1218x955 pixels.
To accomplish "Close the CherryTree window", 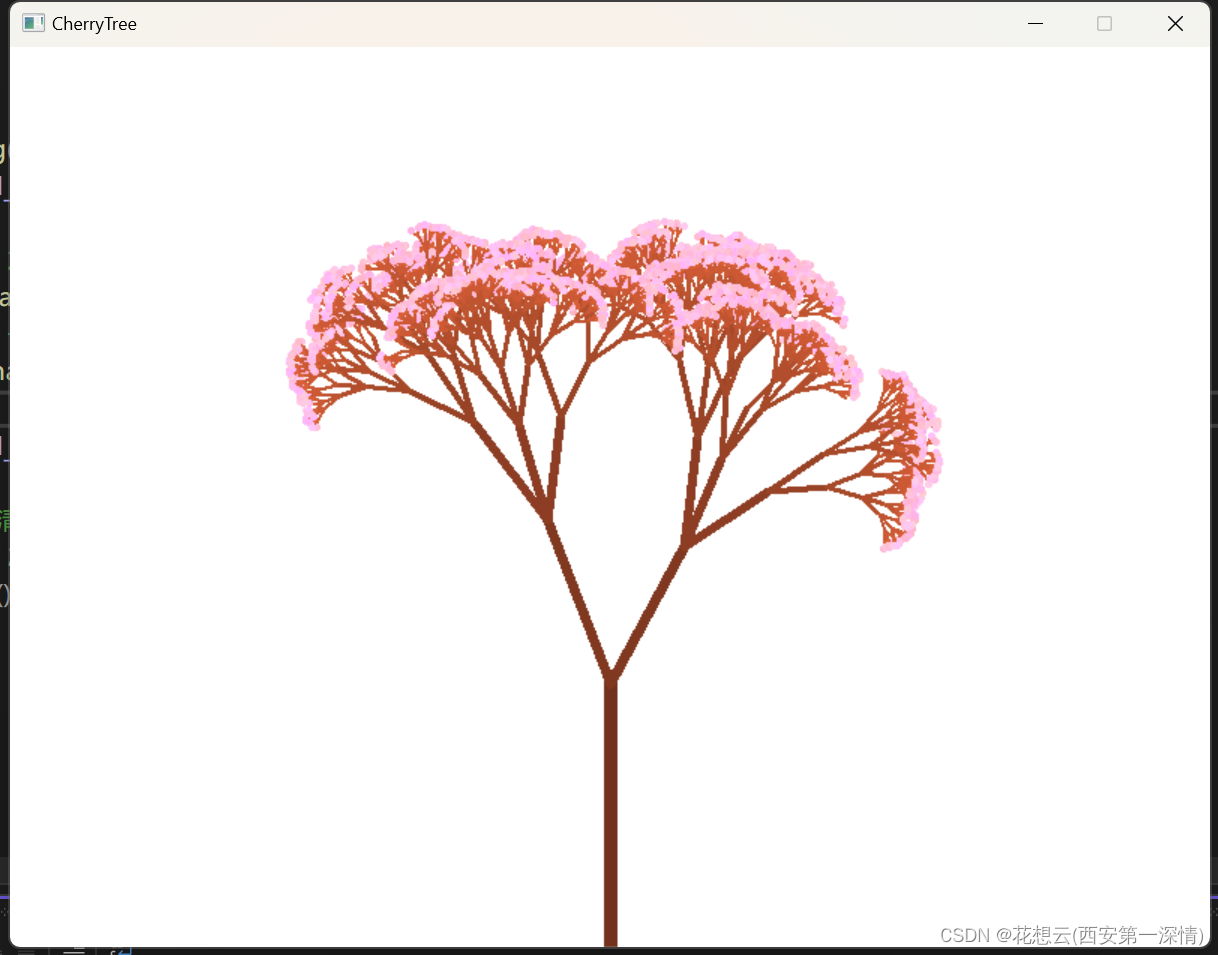I will pos(1175,23).
